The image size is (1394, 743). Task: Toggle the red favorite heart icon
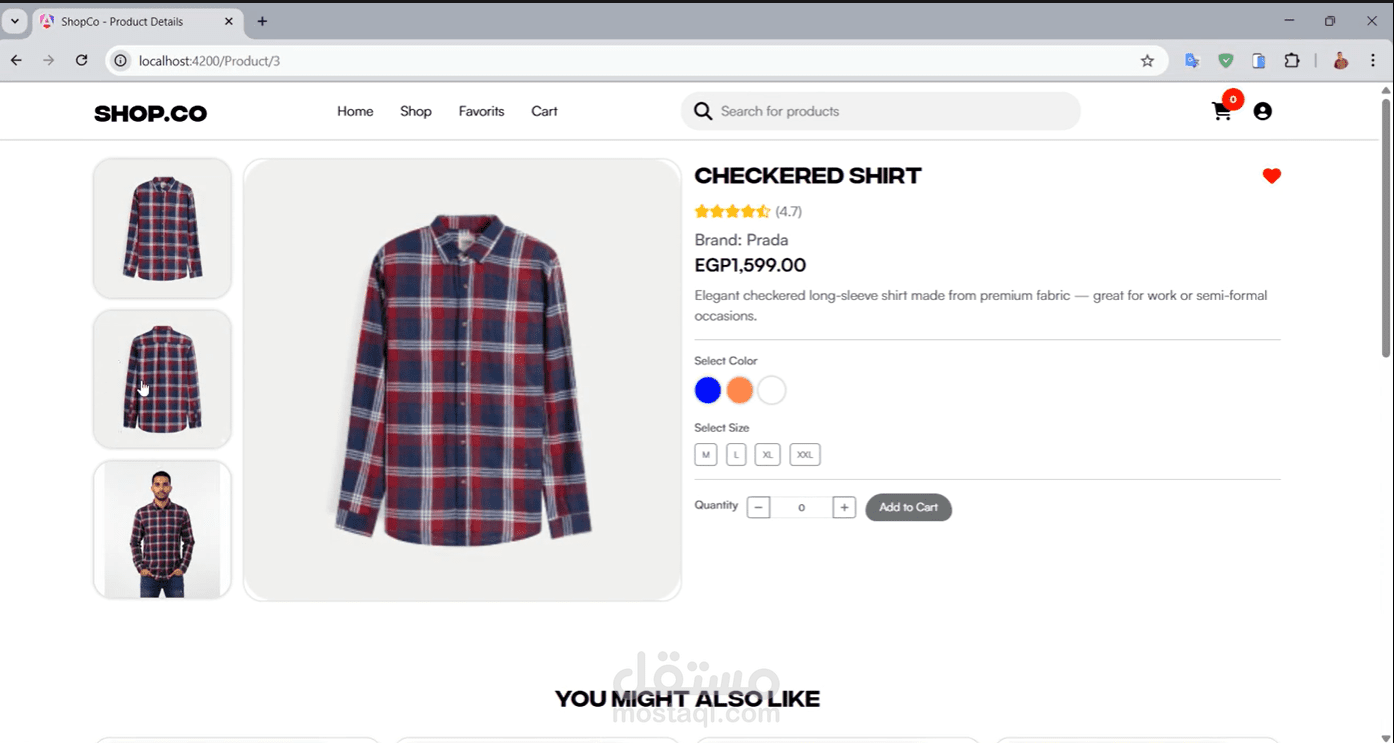(1271, 176)
